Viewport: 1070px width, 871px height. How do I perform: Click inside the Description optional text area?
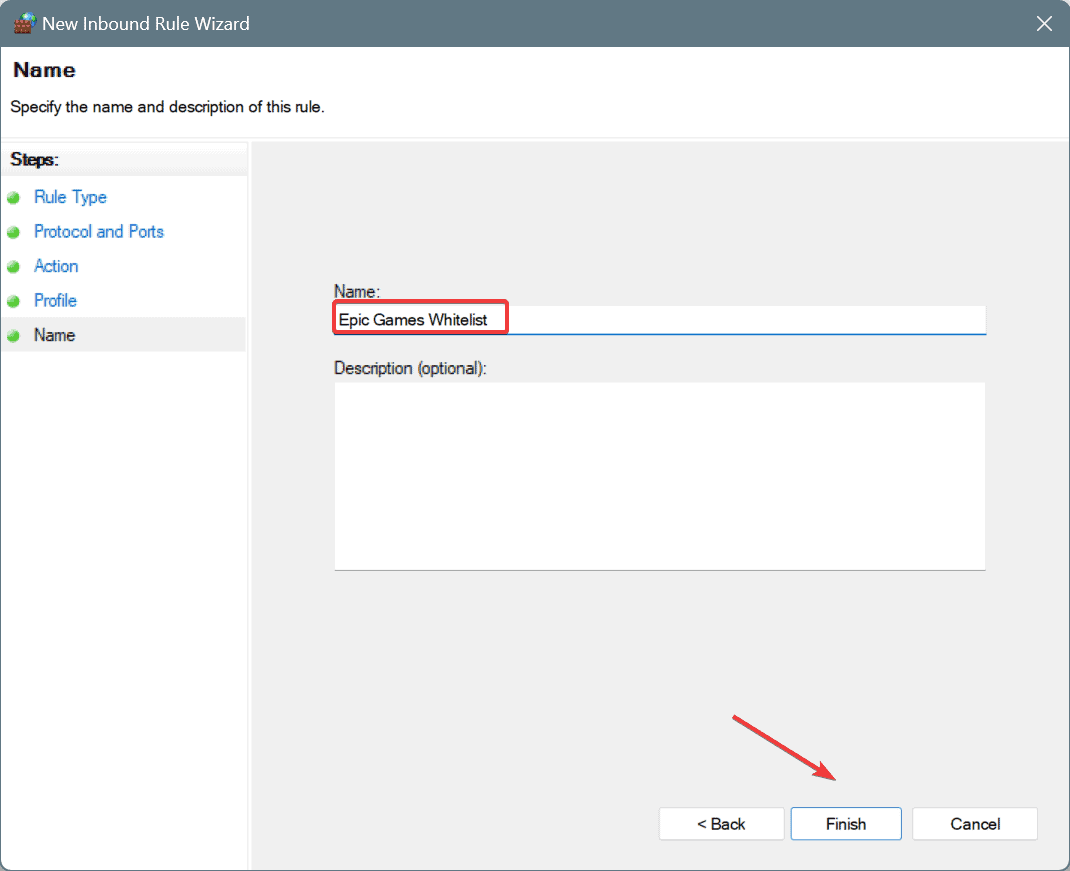click(x=659, y=476)
